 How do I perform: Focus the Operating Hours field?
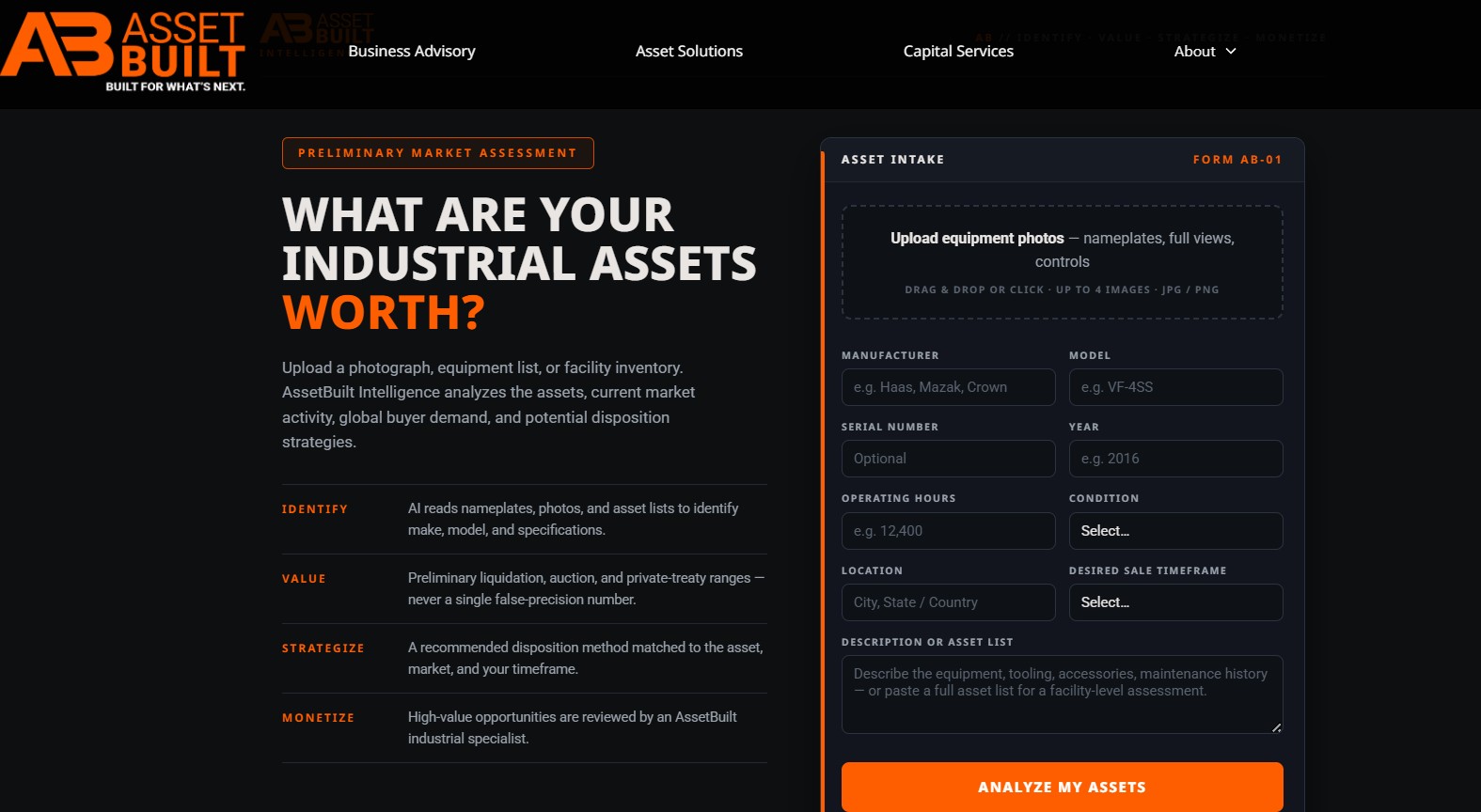pos(948,531)
